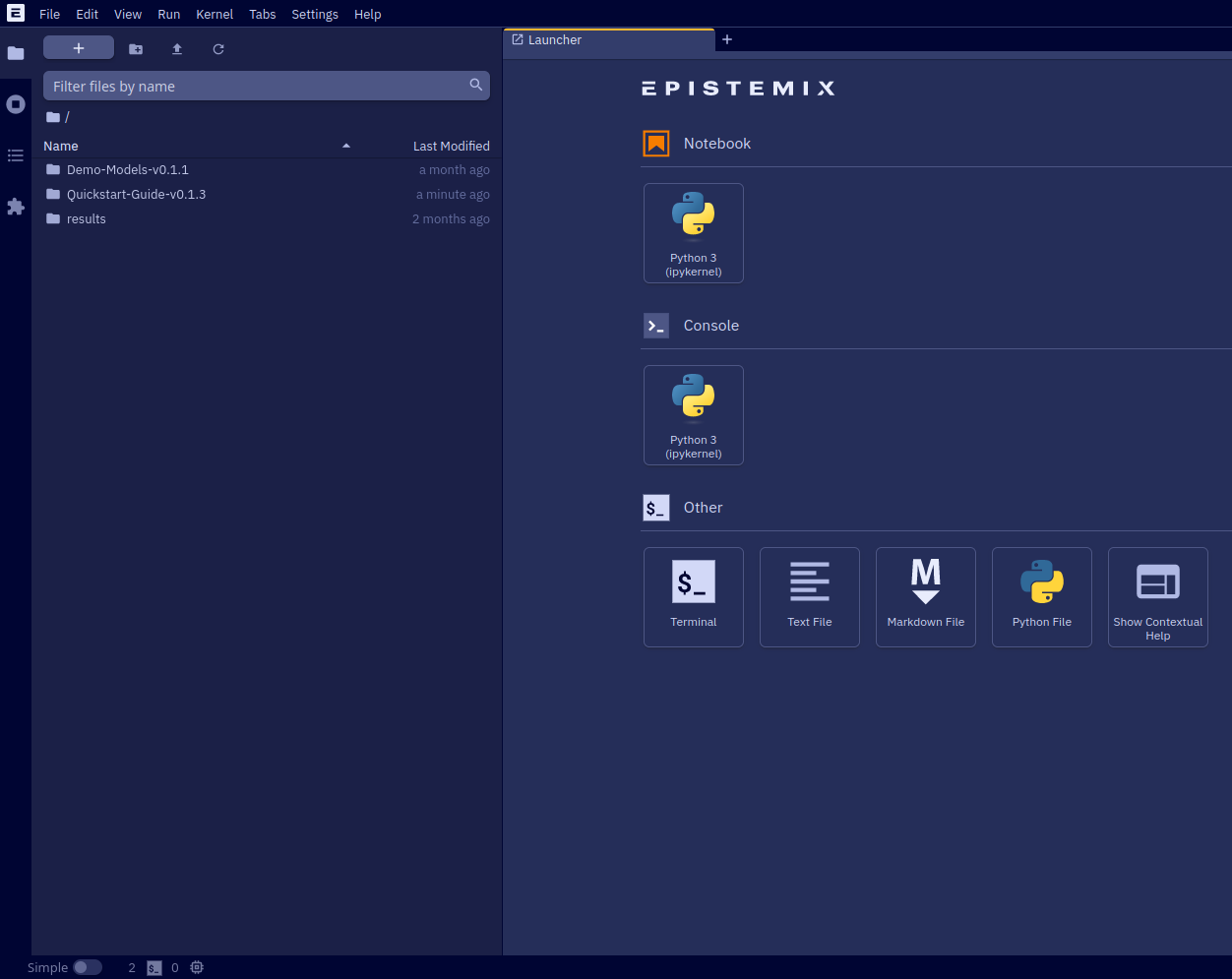This screenshot has height=979, width=1232.
Task: Open the Run menu
Action: [x=169, y=14]
